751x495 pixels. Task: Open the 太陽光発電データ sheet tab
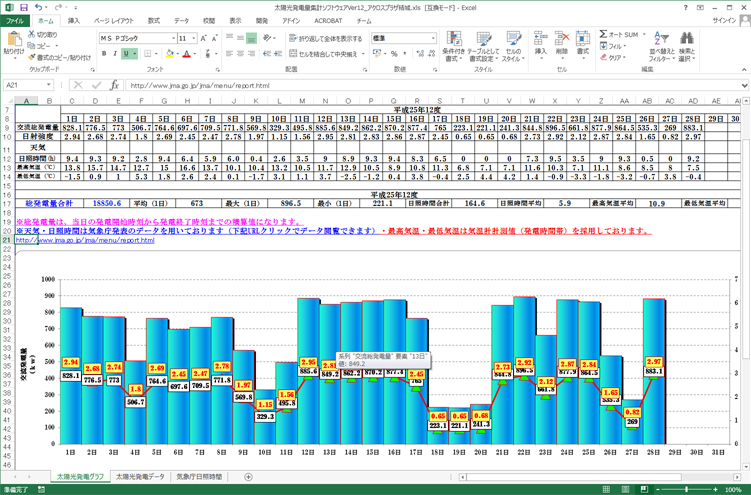click(140, 477)
